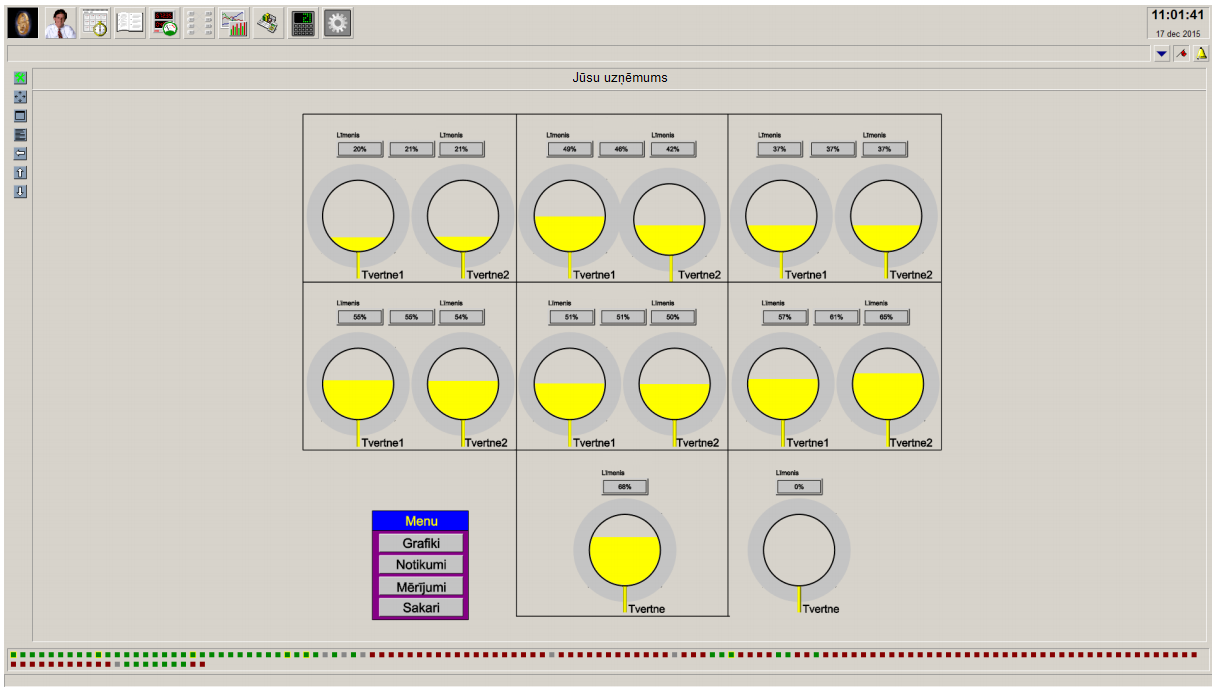This screenshot has height=690, width=1216.
Task: Open the digital meter and gauge icon
Action: click(165, 23)
